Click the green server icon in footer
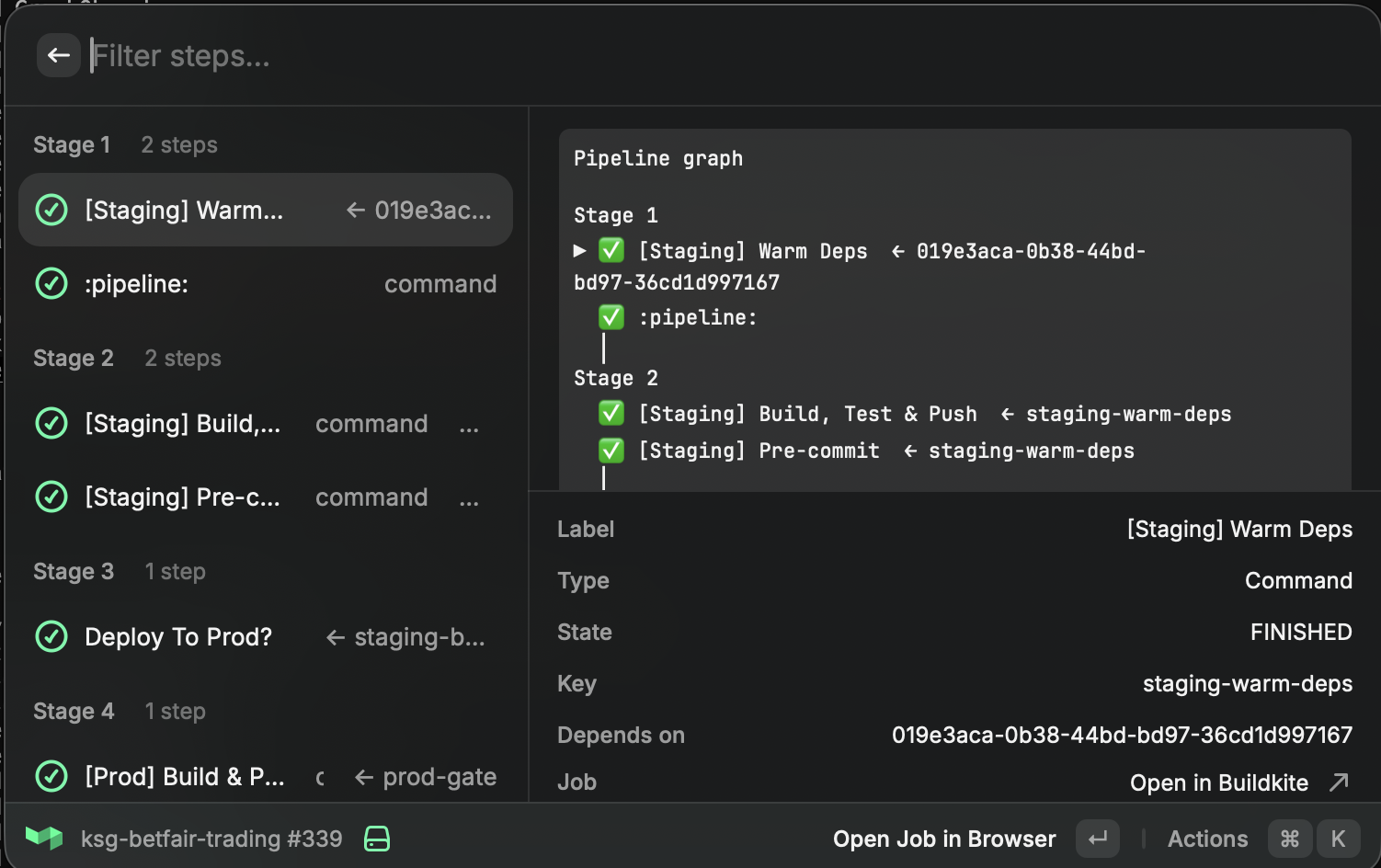The height and width of the screenshot is (868, 1381). point(377,839)
